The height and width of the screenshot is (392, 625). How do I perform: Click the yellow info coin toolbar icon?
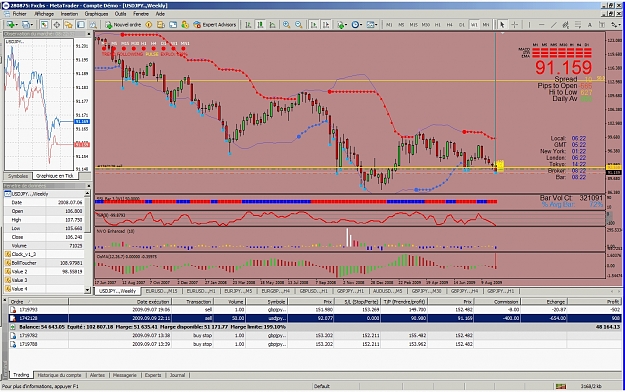[x=149, y=25]
